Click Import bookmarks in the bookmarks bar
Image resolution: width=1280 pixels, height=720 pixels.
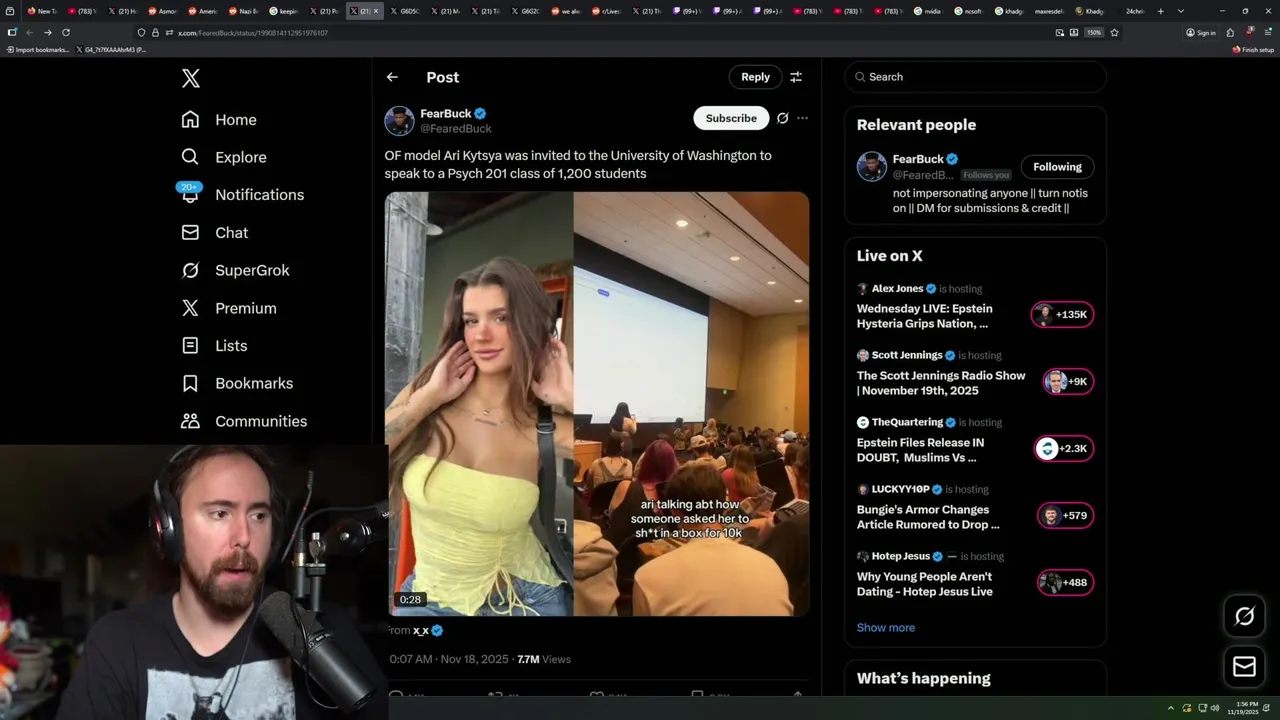click(x=37, y=49)
